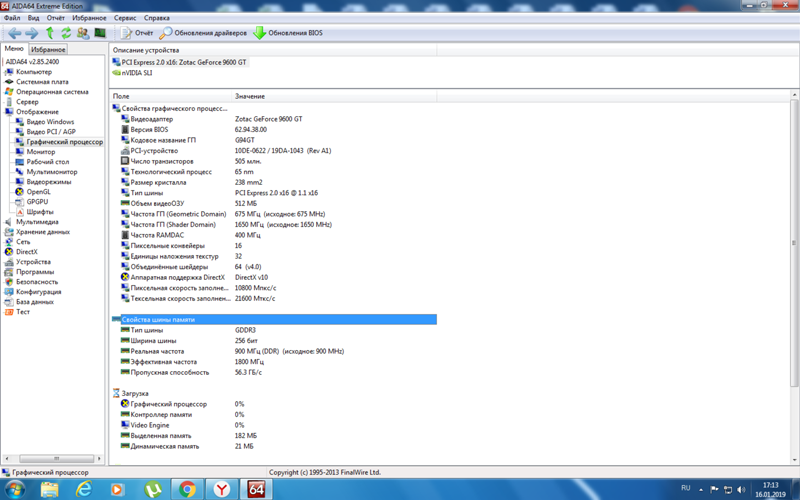
Task: Select Графический процессор in the tree
Action: (x=64, y=142)
